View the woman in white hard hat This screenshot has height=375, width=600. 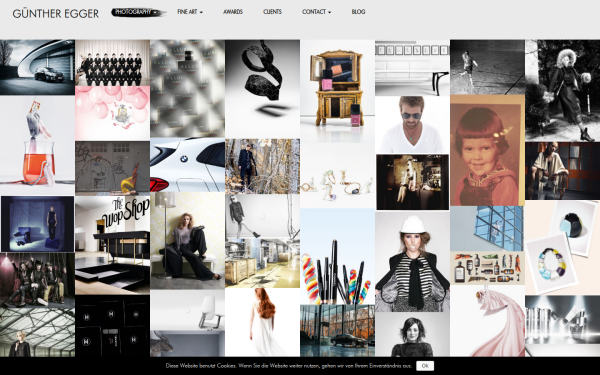(x=412, y=261)
